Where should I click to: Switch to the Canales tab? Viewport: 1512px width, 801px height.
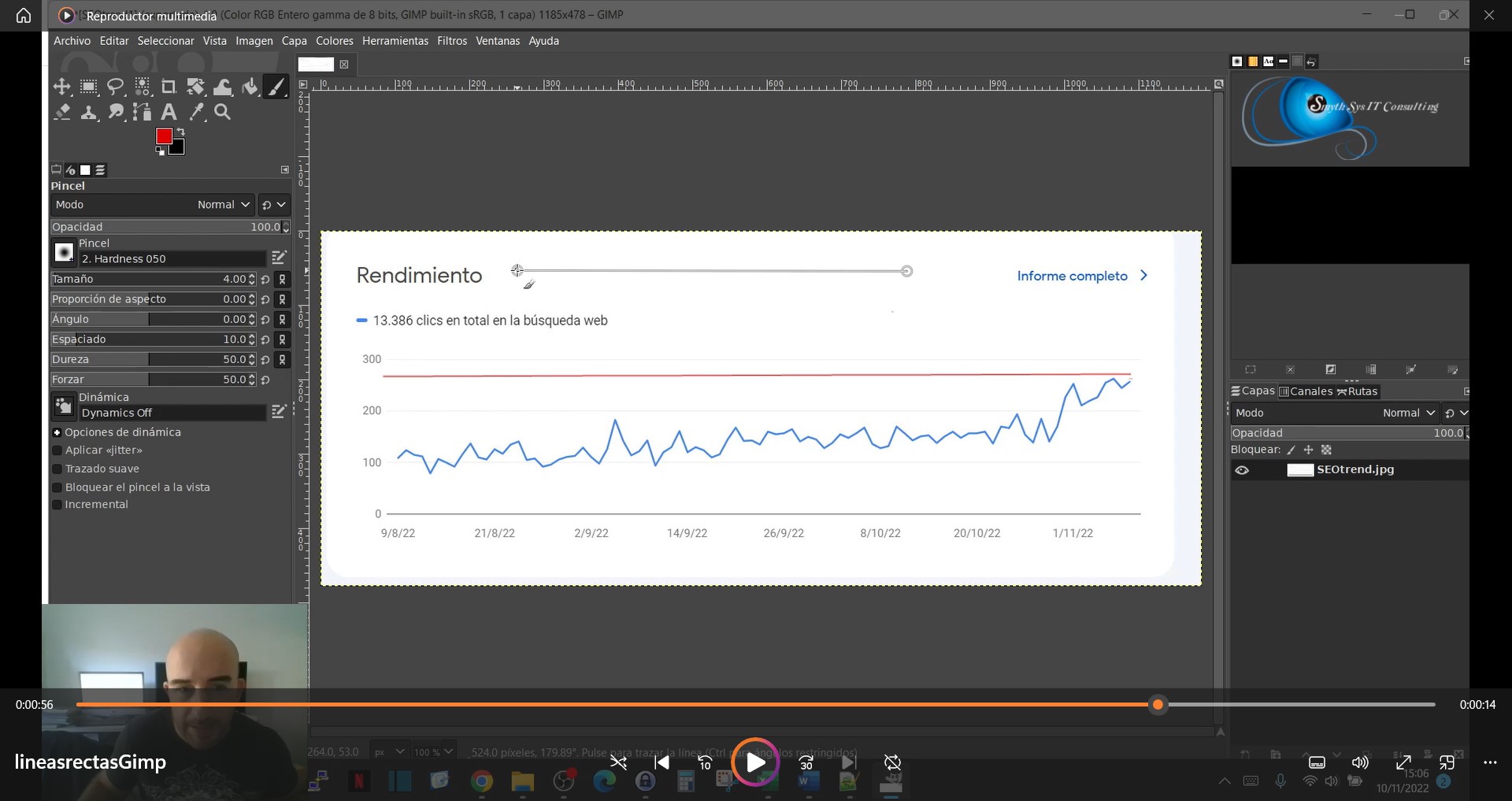tap(1306, 391)
